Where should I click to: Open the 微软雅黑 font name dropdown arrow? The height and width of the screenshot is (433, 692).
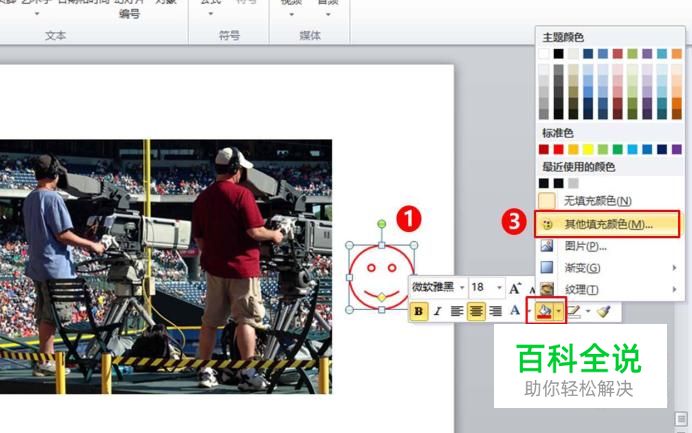(x=462, y=288)
